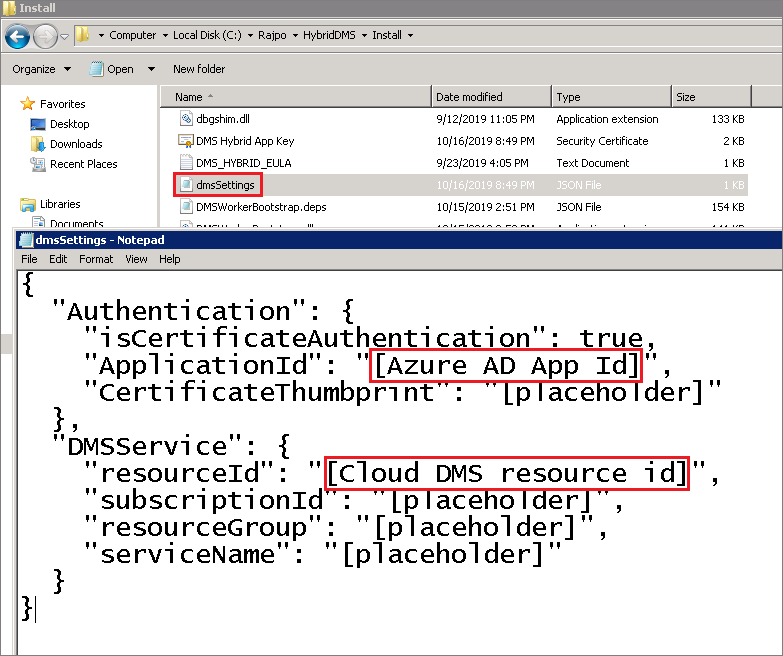Select Local Disk (C:) breadcrumb
The width and height of the screenshot is (783, 656).
click(x=207, y=35)
